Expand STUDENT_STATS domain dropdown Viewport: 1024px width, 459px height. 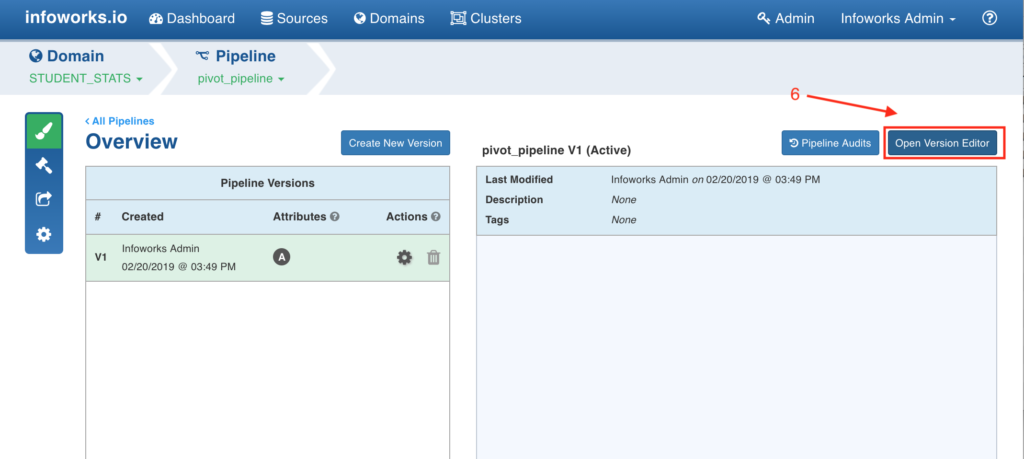click(x=86, y=79)
